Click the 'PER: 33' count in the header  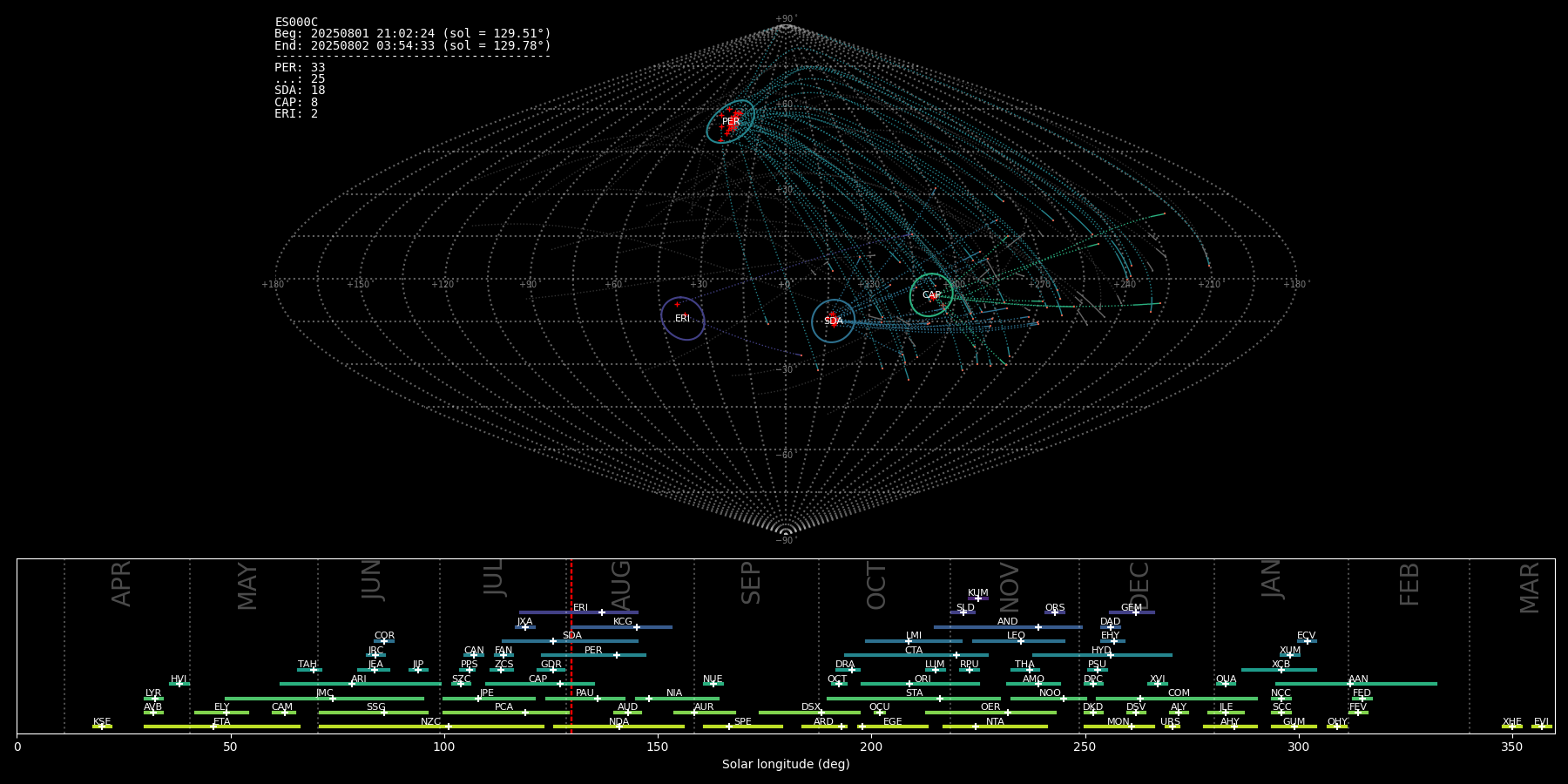300,68
